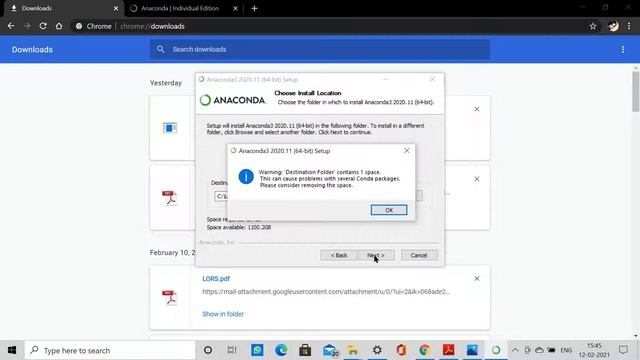Open Google Chrome from the taskbar
The height and width of the screenshot is (360, 640).
point(424,350)
